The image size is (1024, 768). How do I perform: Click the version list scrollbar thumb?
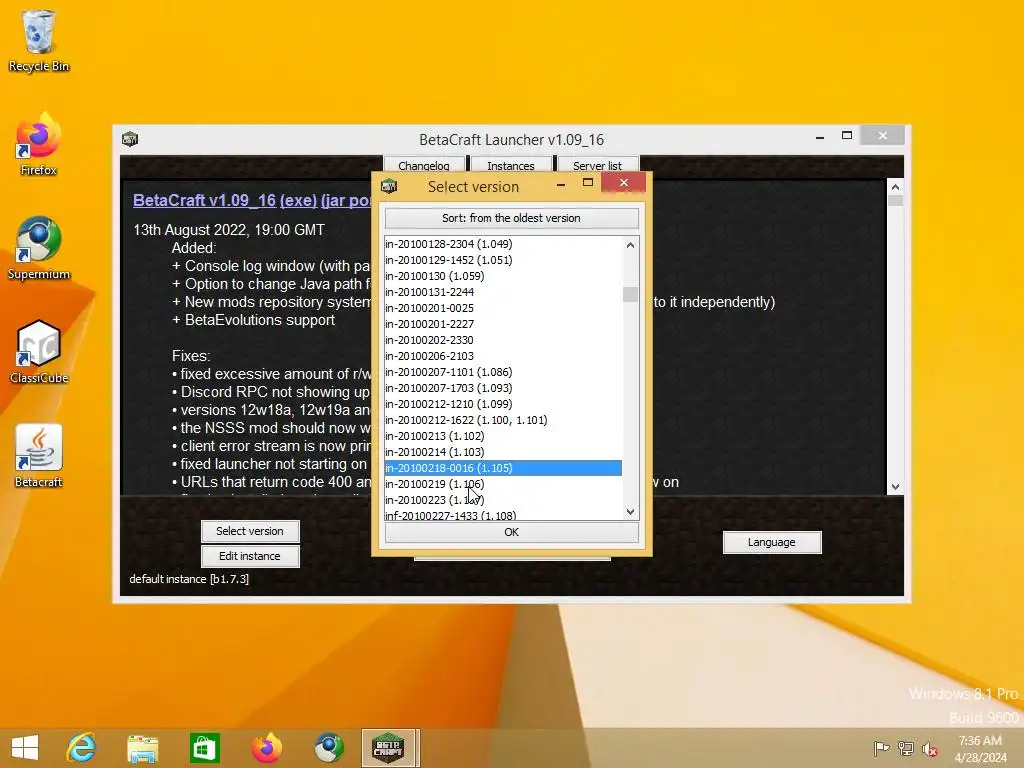630,295
